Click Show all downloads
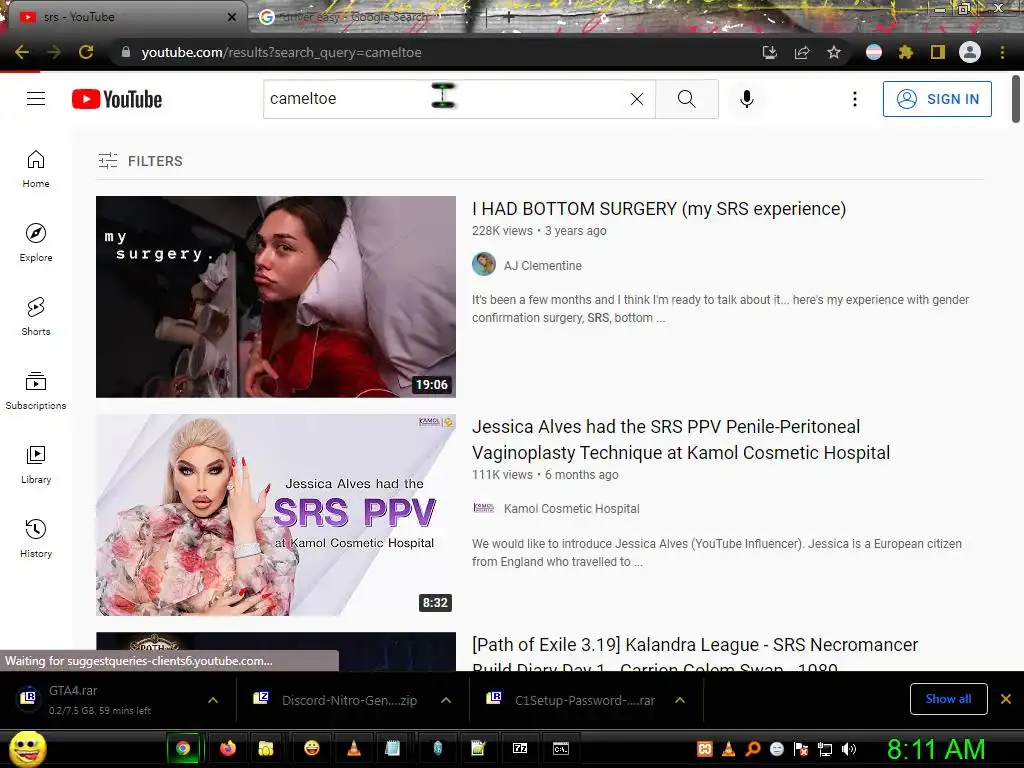The height and width of the screenshot is (768, 1024). pos(948,699)
